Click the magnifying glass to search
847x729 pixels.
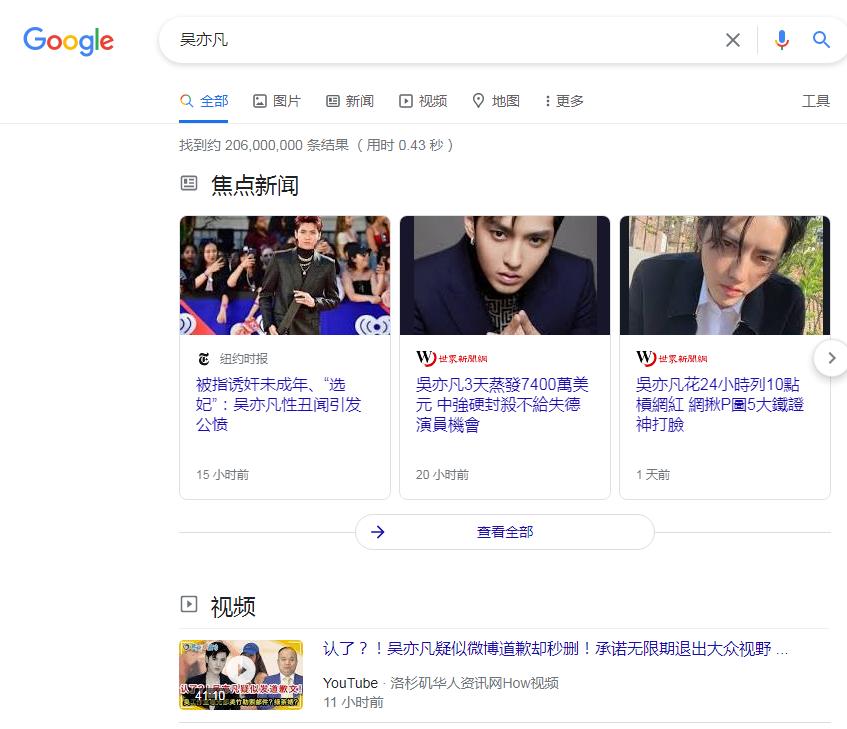point(820,40)
